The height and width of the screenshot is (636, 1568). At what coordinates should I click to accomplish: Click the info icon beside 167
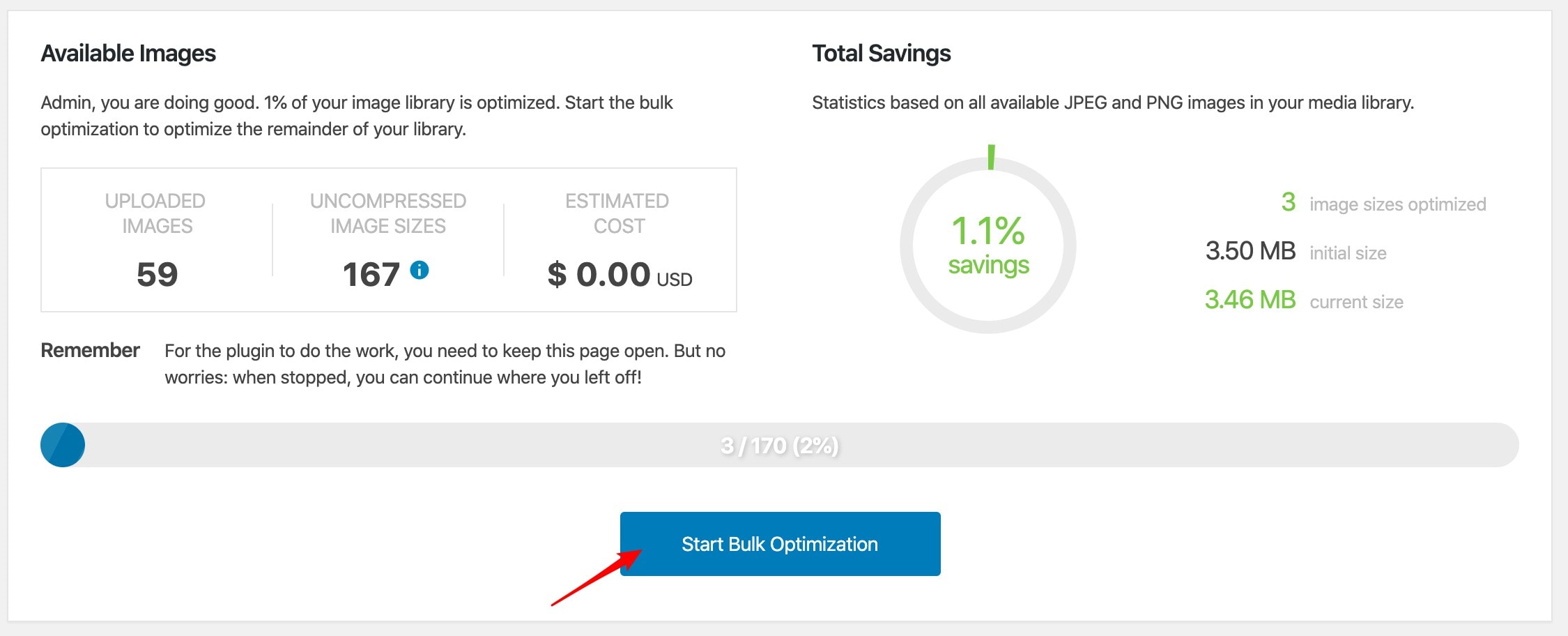tap(419, 270)
